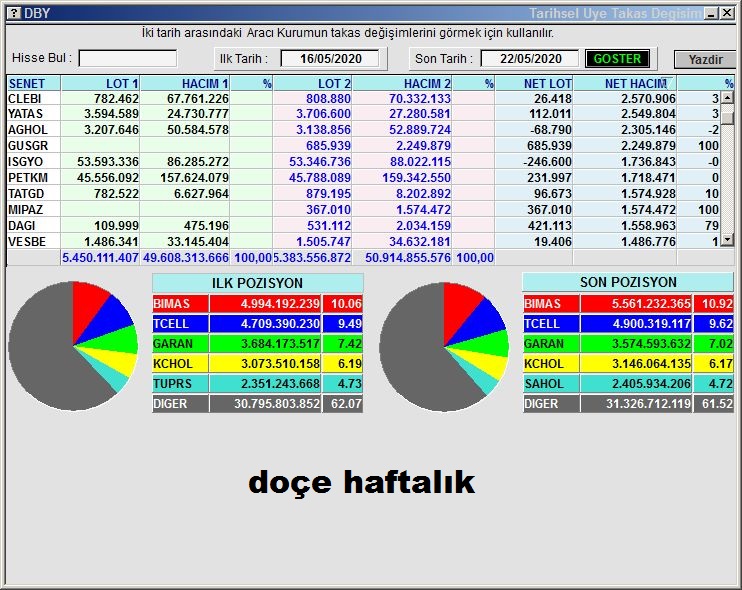Image resolution: width=742 pixels, height=590 pixels.
Task: Select the VESBE row name
Action: point(27,242)
